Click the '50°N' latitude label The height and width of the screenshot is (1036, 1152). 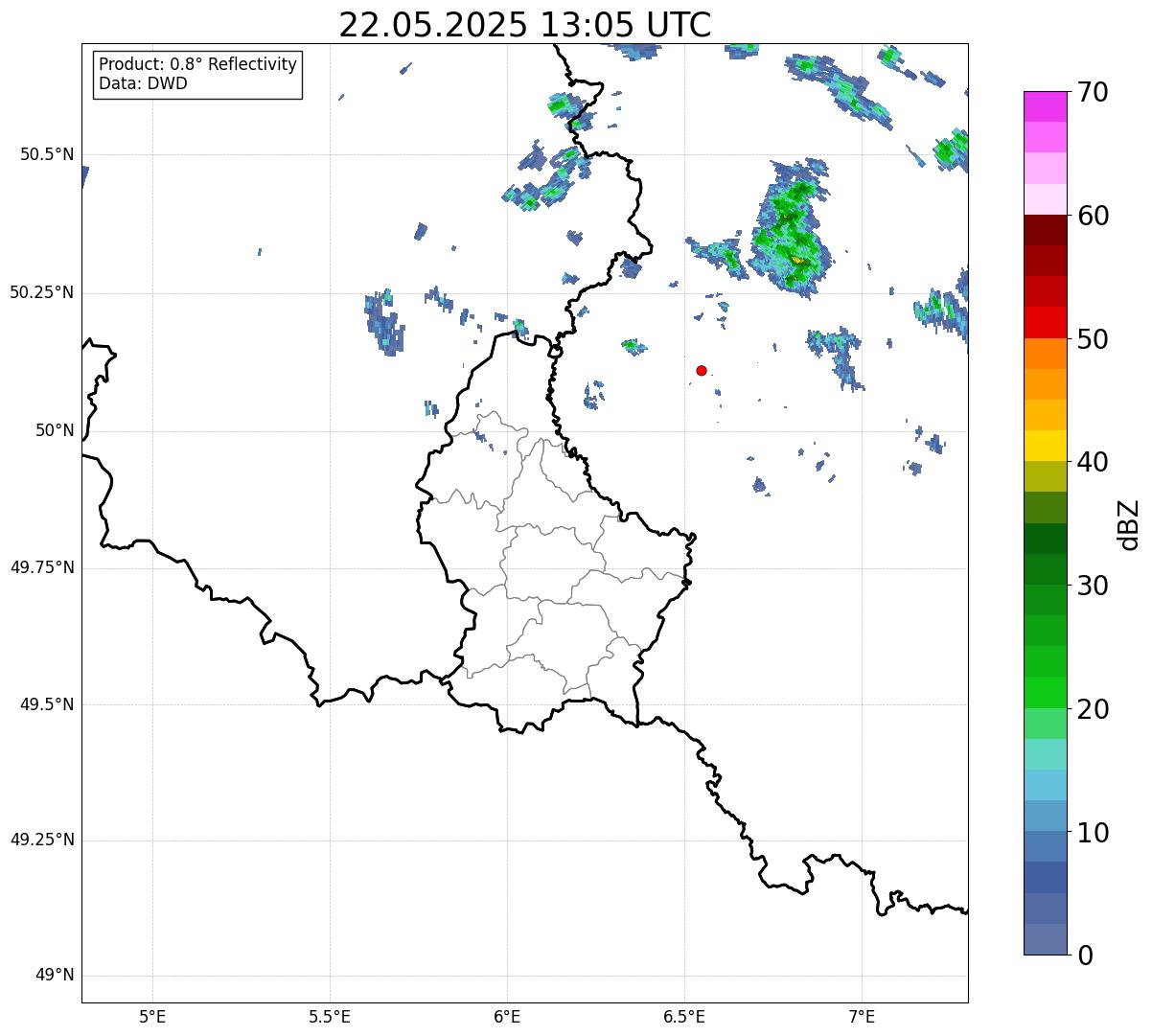click(x=55, y=430)
